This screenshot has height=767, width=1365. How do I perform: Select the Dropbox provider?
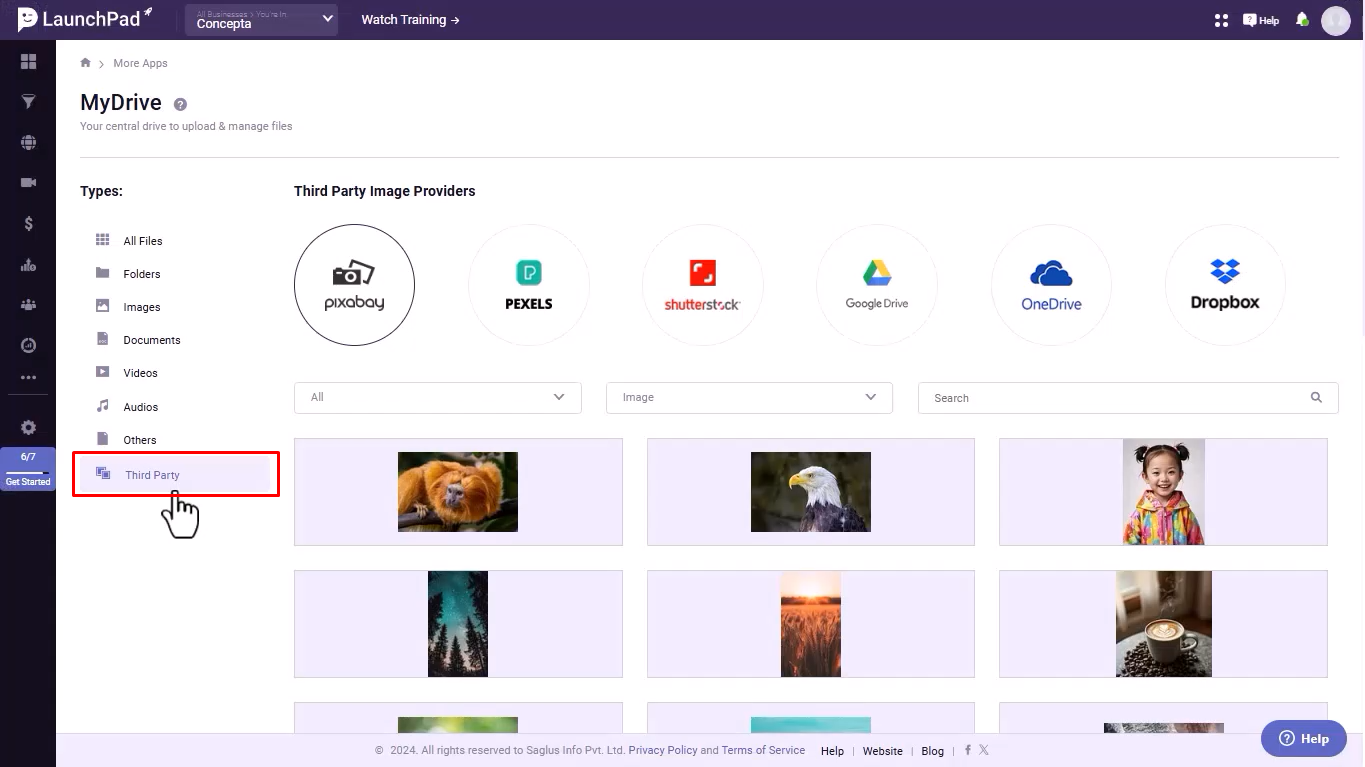tap(1225, 285)
